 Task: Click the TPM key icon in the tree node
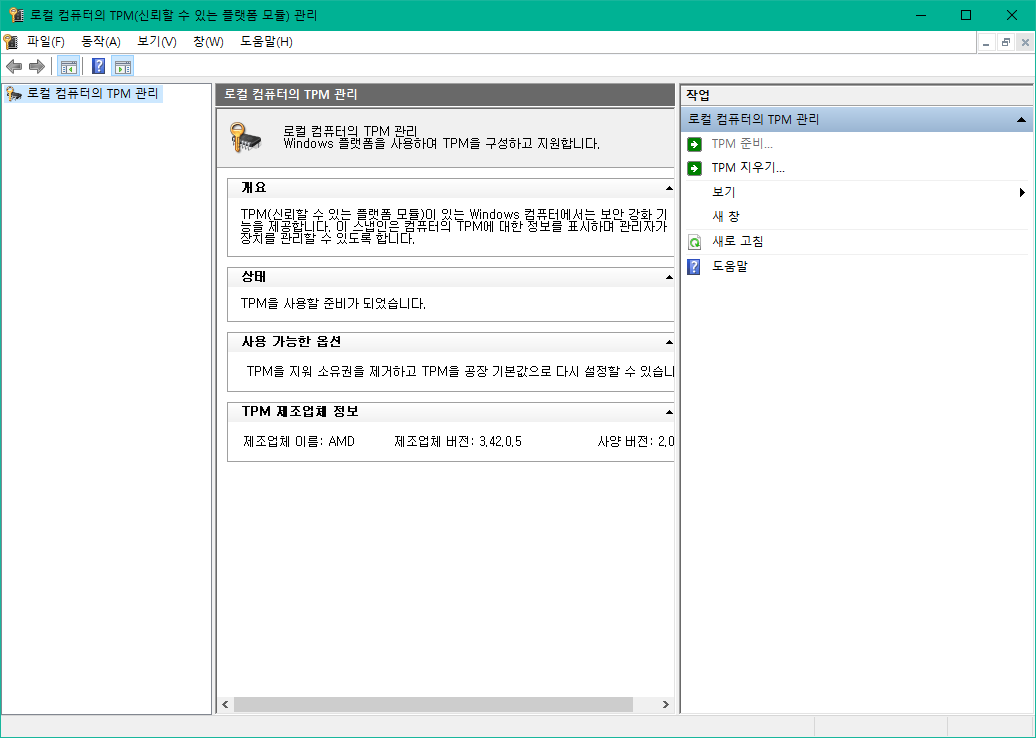[13, 94]
